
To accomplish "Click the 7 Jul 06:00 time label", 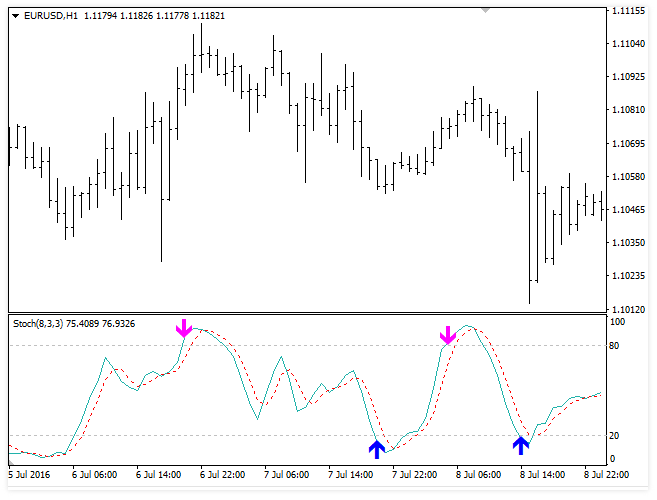I will 287,475.
